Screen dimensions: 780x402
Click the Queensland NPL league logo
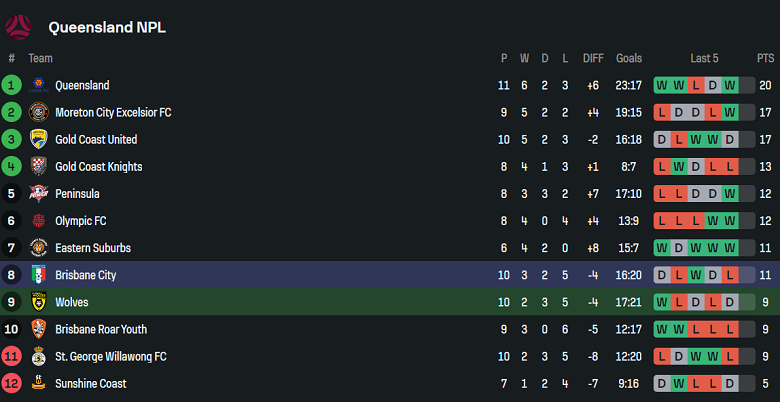point(20,26)
